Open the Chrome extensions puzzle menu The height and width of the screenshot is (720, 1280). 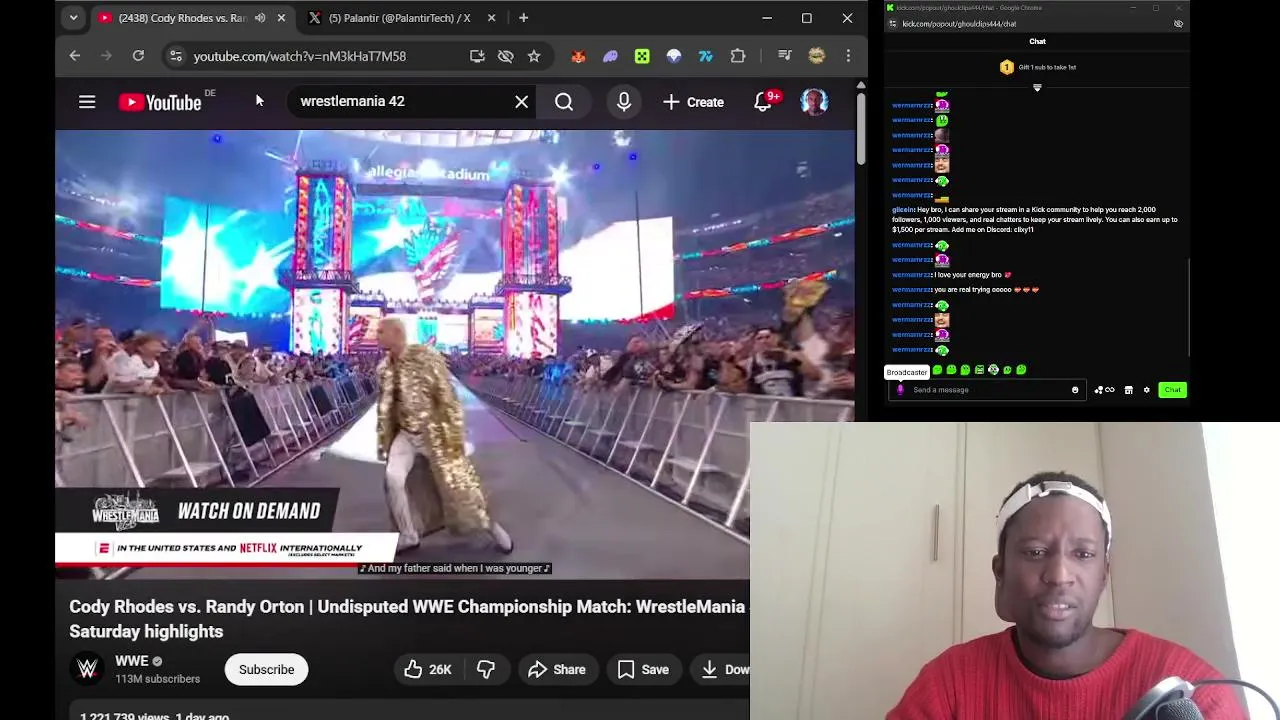tap(738, 56)
